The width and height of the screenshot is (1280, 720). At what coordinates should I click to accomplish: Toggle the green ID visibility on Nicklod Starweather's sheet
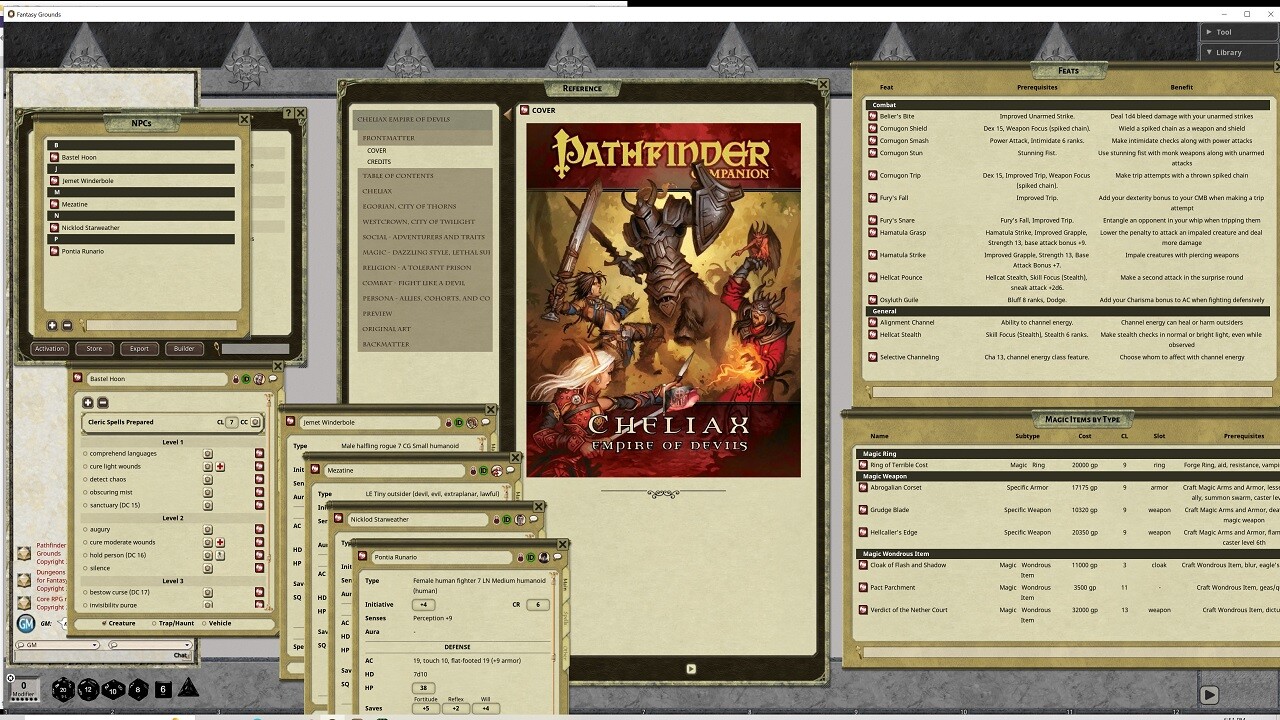click(x=507, y=520)
